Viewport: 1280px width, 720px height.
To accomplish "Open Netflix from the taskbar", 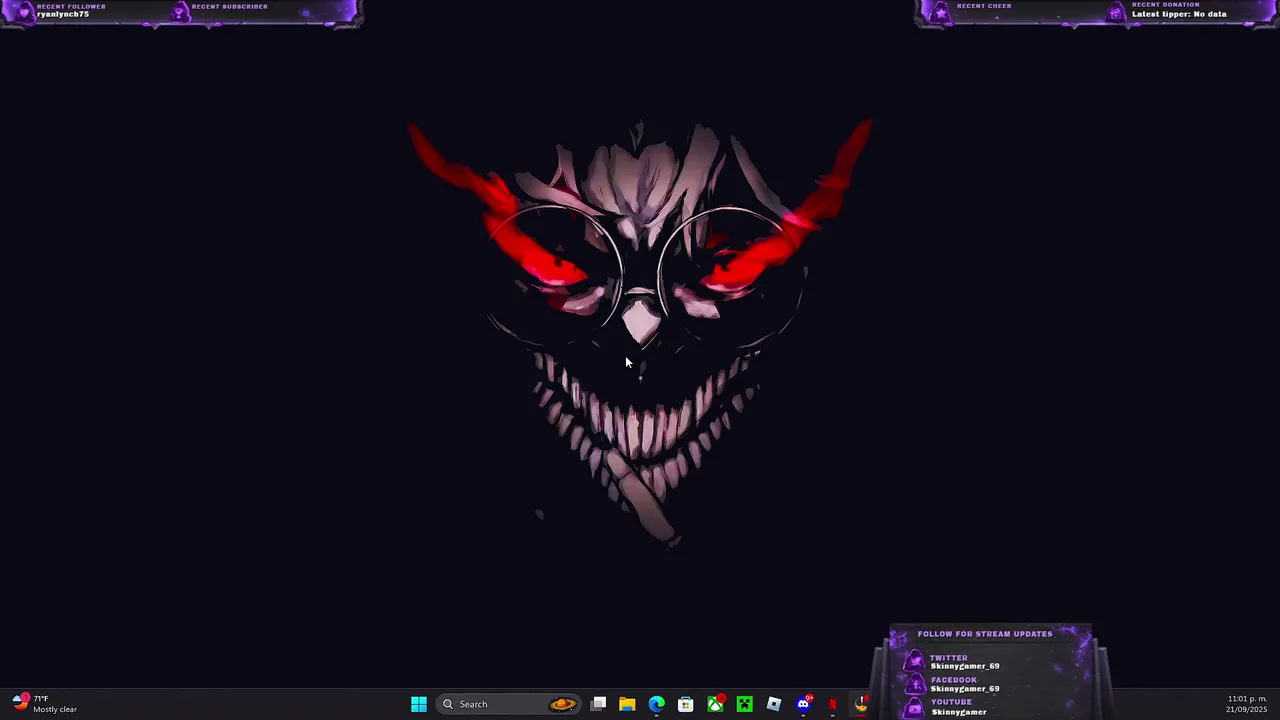I will click(x=832, y=704).
